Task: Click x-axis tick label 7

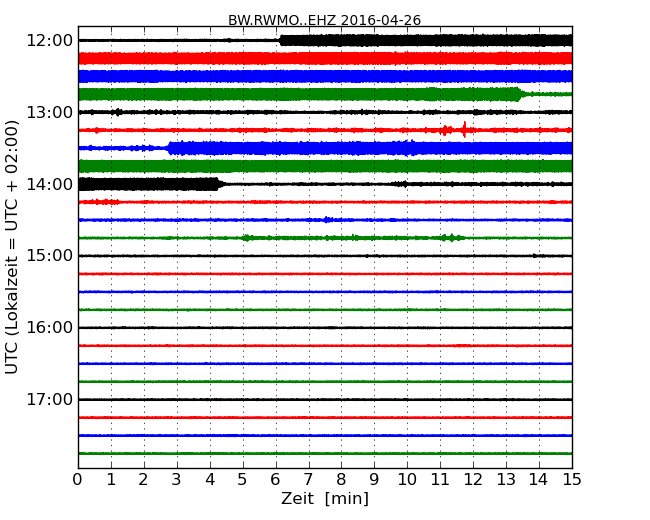Action: tap(308, 480)
